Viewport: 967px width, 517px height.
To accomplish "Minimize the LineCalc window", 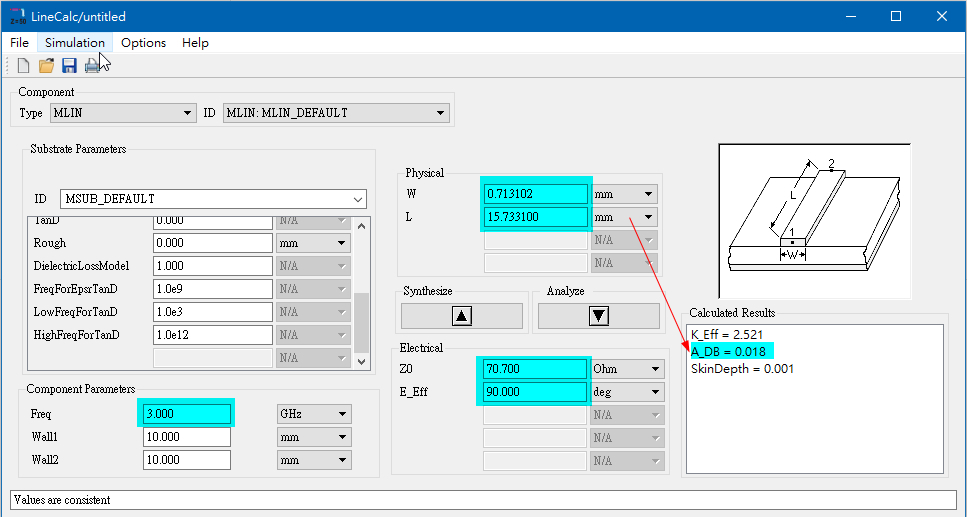I will point(850,17).
